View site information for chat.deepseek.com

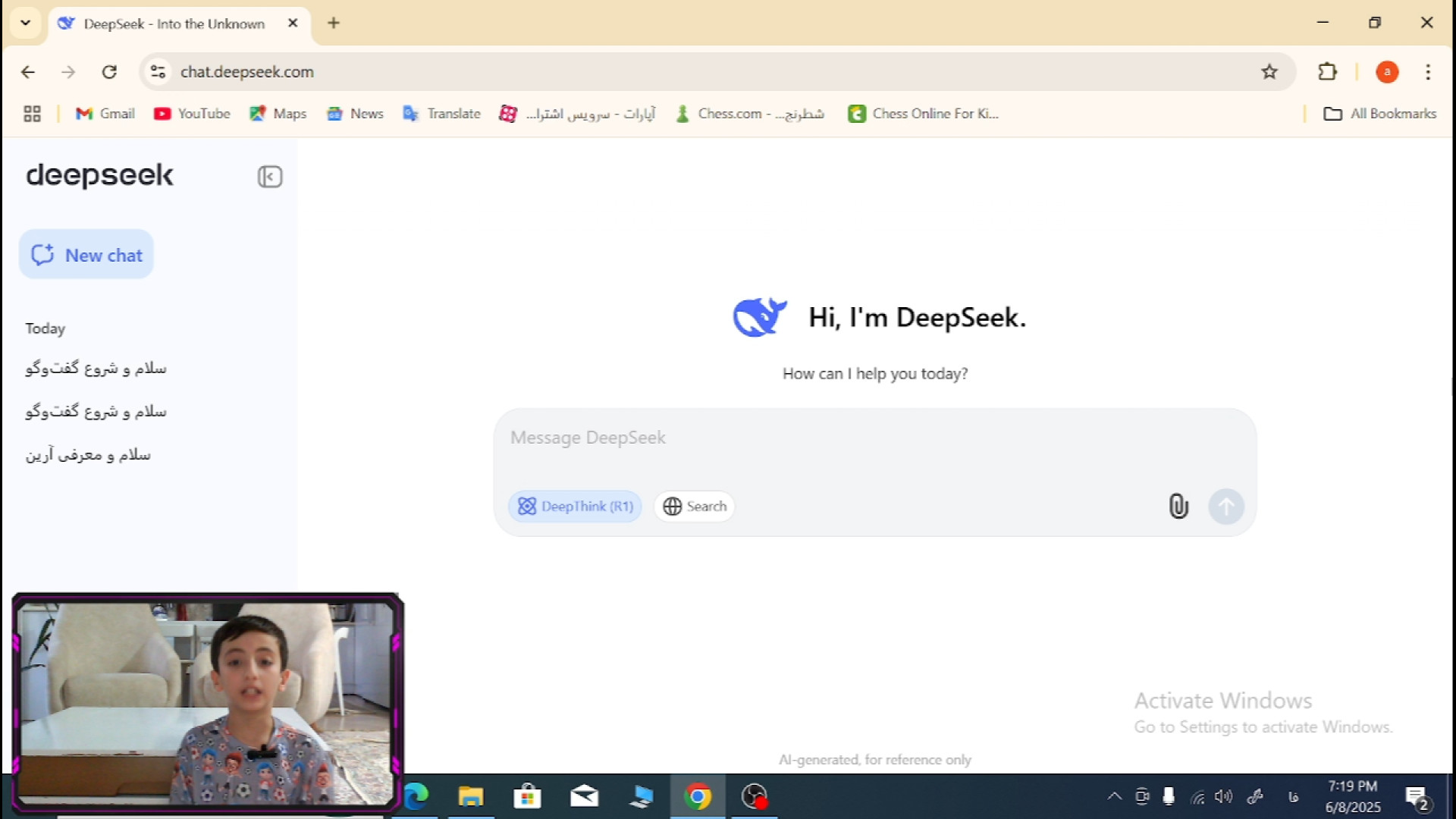pyautogui.click(x=158, y=72)
